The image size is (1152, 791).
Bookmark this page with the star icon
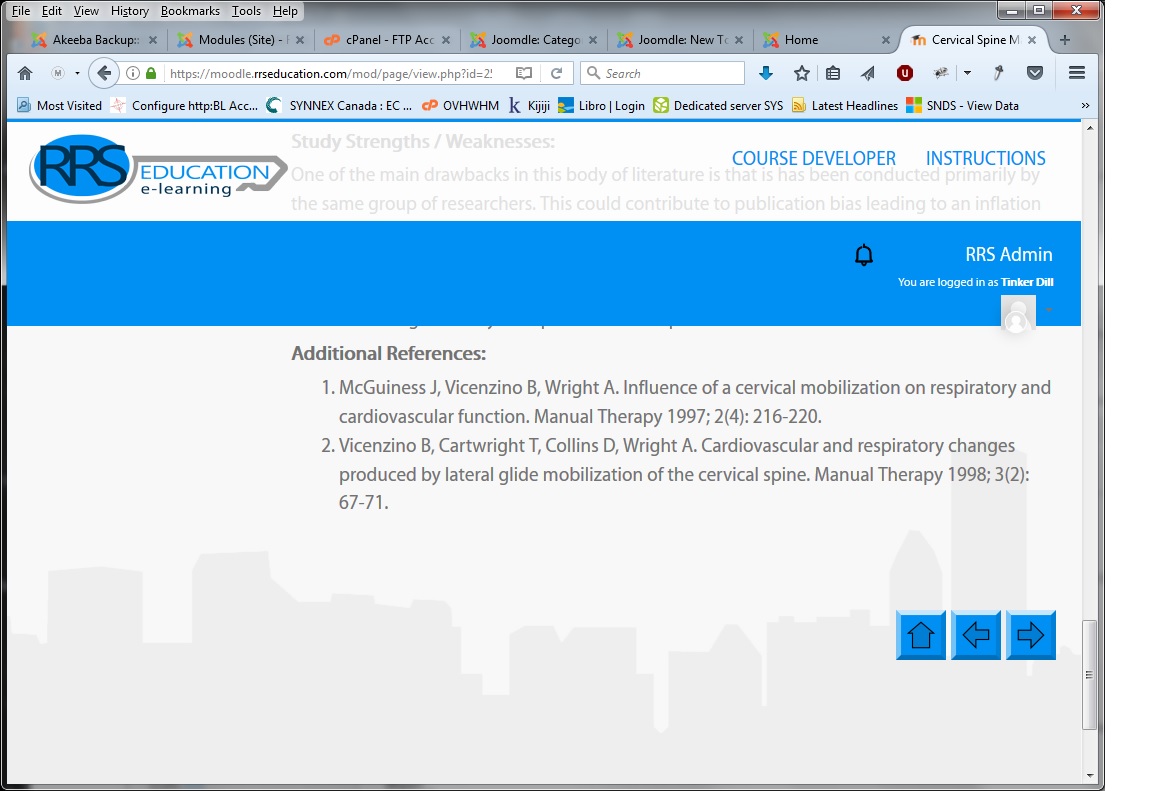(801, 73)
